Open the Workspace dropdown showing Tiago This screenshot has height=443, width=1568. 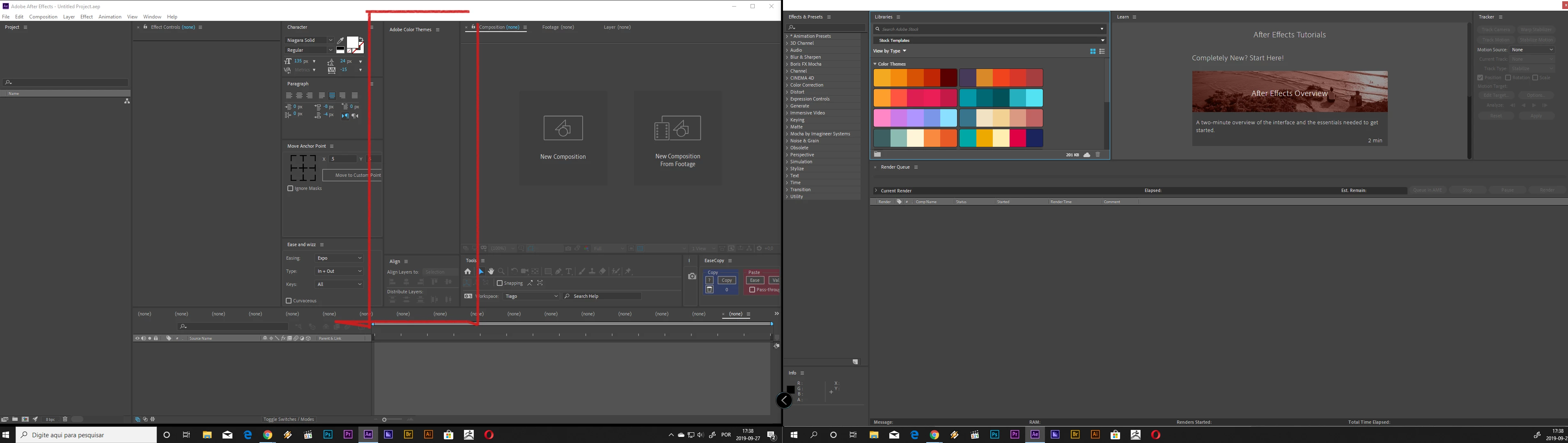click(531, 296)
